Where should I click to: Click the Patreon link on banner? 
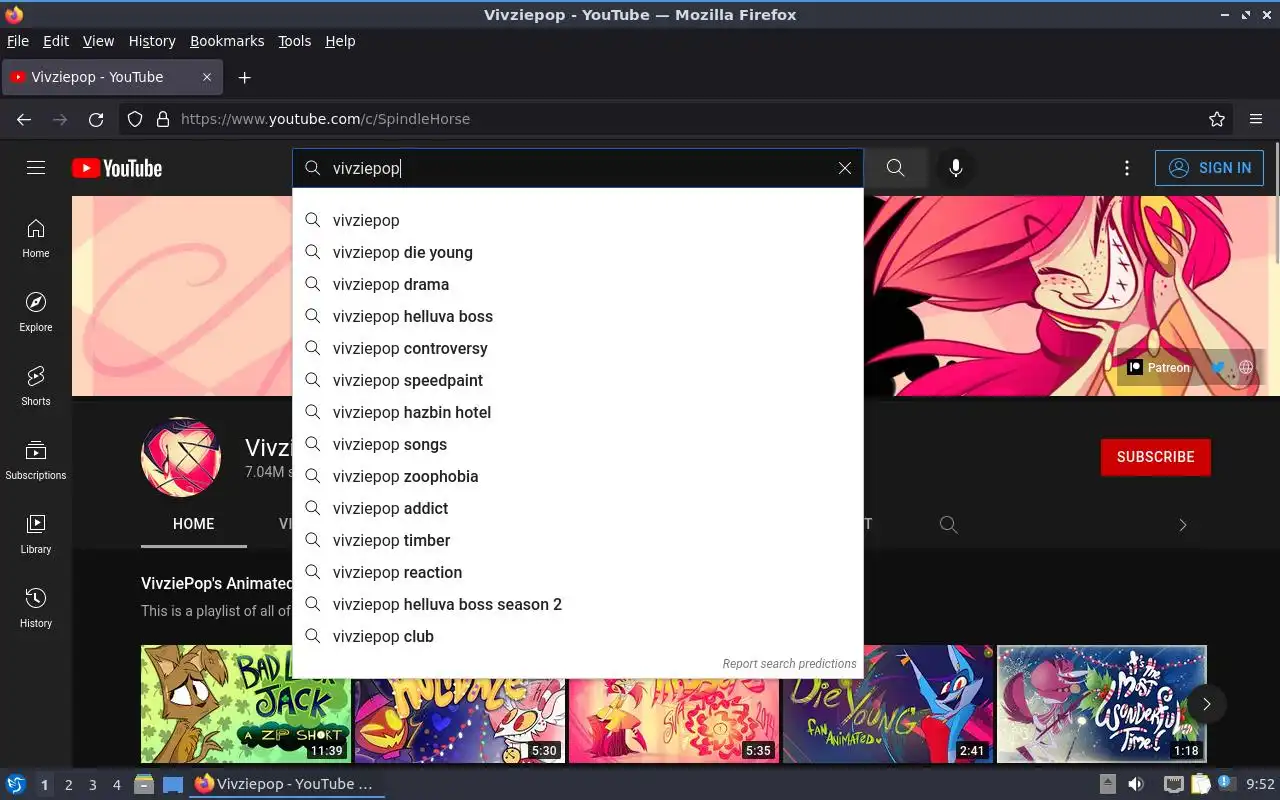tap(1159, 367)
